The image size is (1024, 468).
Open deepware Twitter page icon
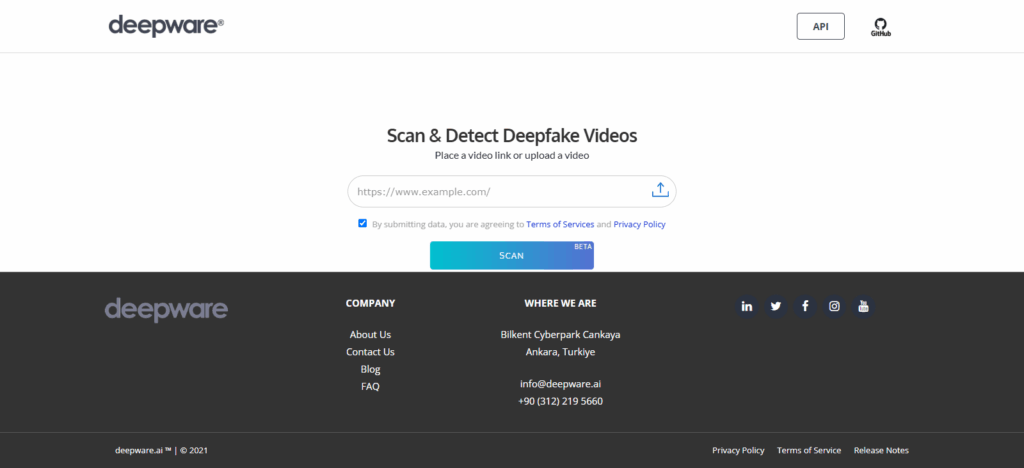coord(776,307)
